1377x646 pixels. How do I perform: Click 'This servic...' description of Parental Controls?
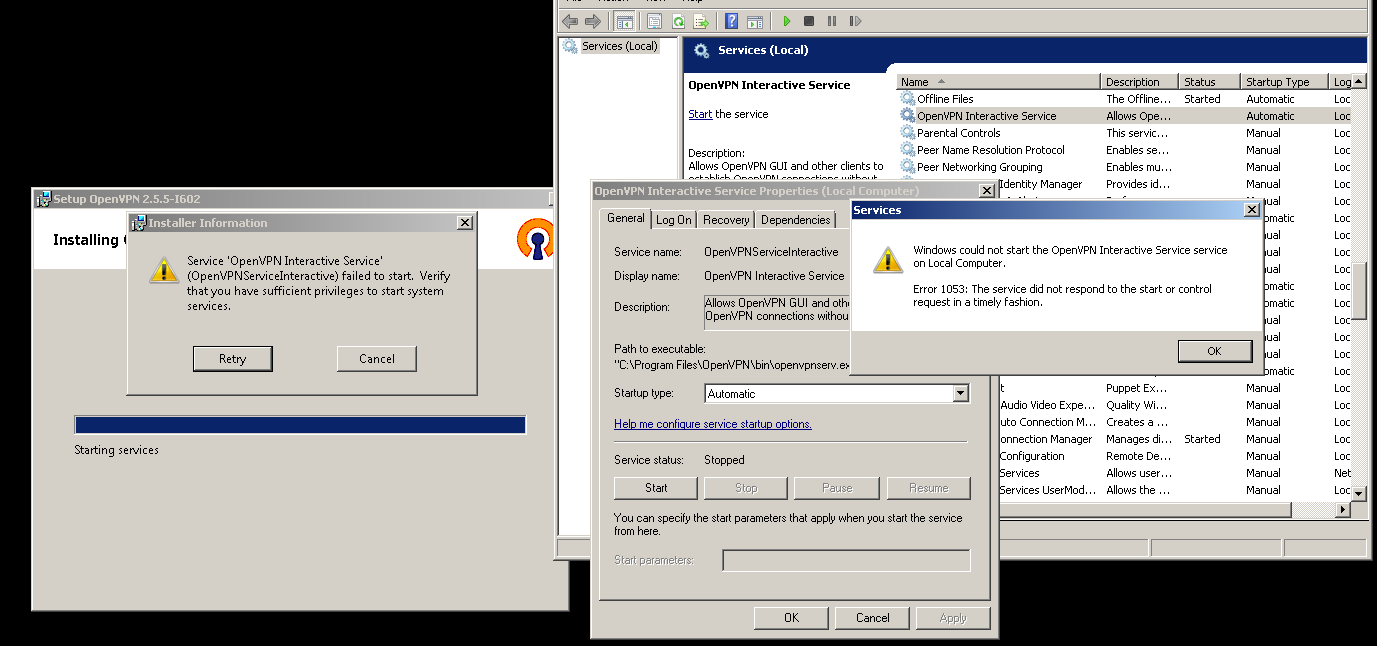pyautogui.click(x=1138, y=133)
